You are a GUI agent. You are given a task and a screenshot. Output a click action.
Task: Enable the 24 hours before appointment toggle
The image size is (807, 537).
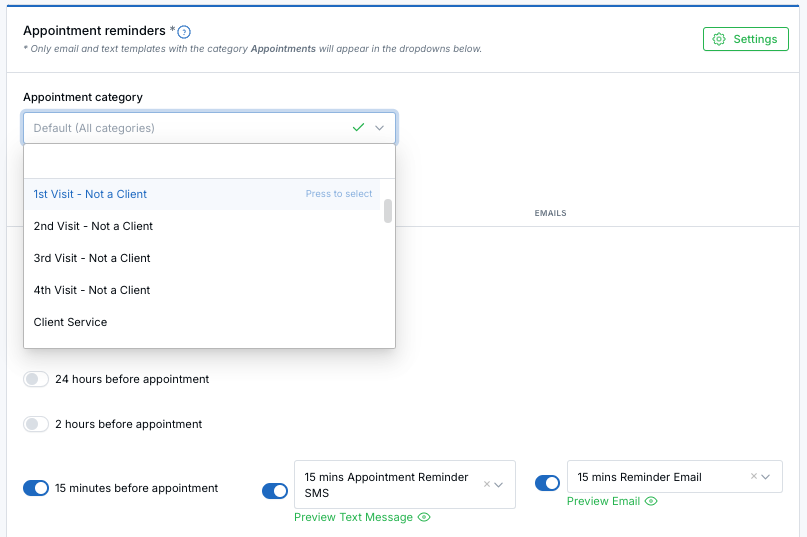click(x=36, y=380)
